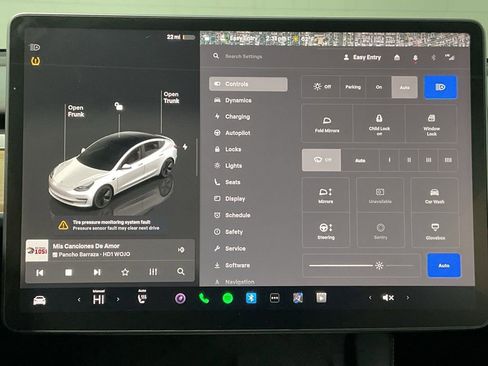Toggle the car lock icon above vehicle

point(119,106)
